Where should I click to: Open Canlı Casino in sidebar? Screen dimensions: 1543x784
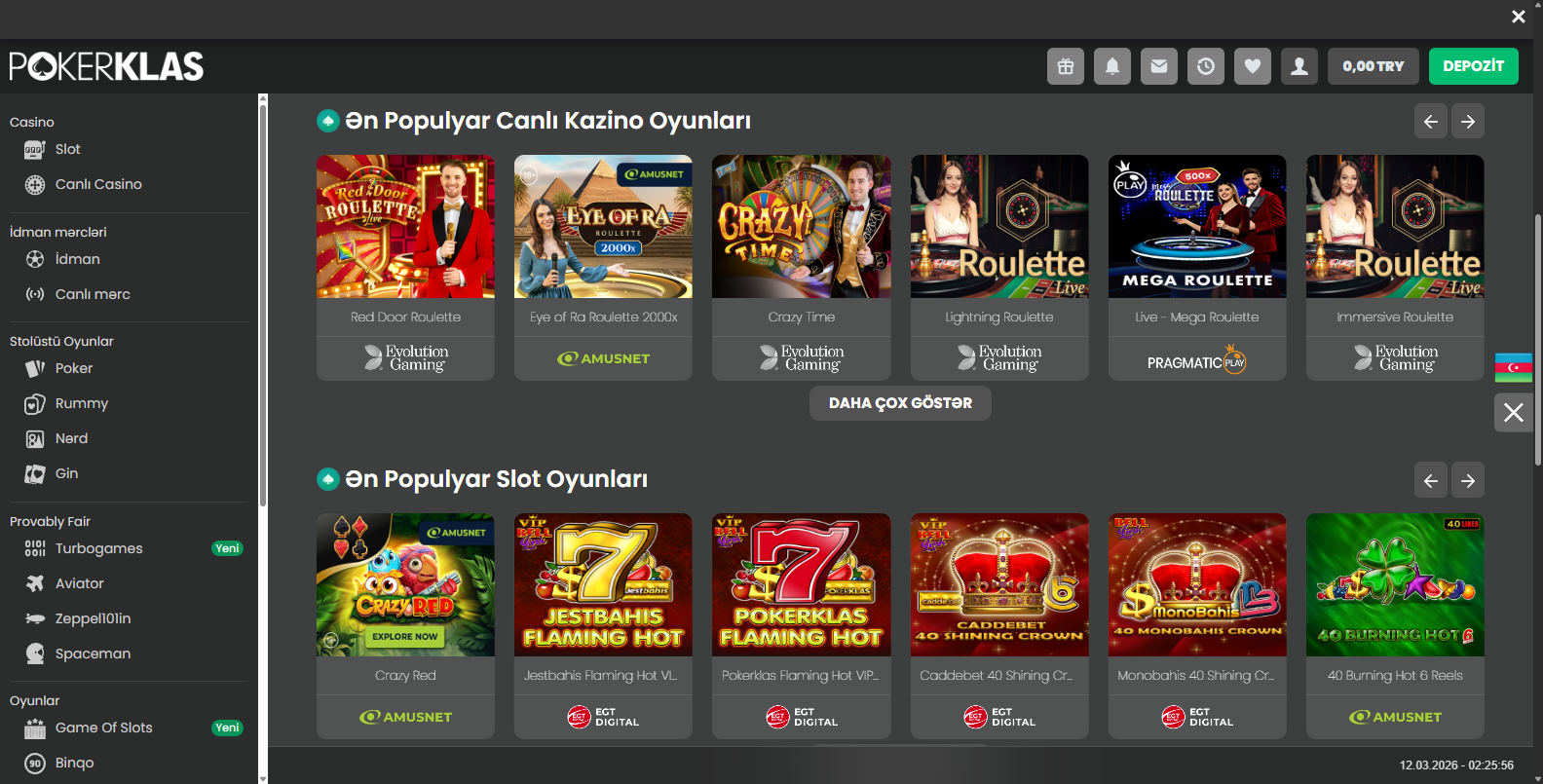(98, 184)
